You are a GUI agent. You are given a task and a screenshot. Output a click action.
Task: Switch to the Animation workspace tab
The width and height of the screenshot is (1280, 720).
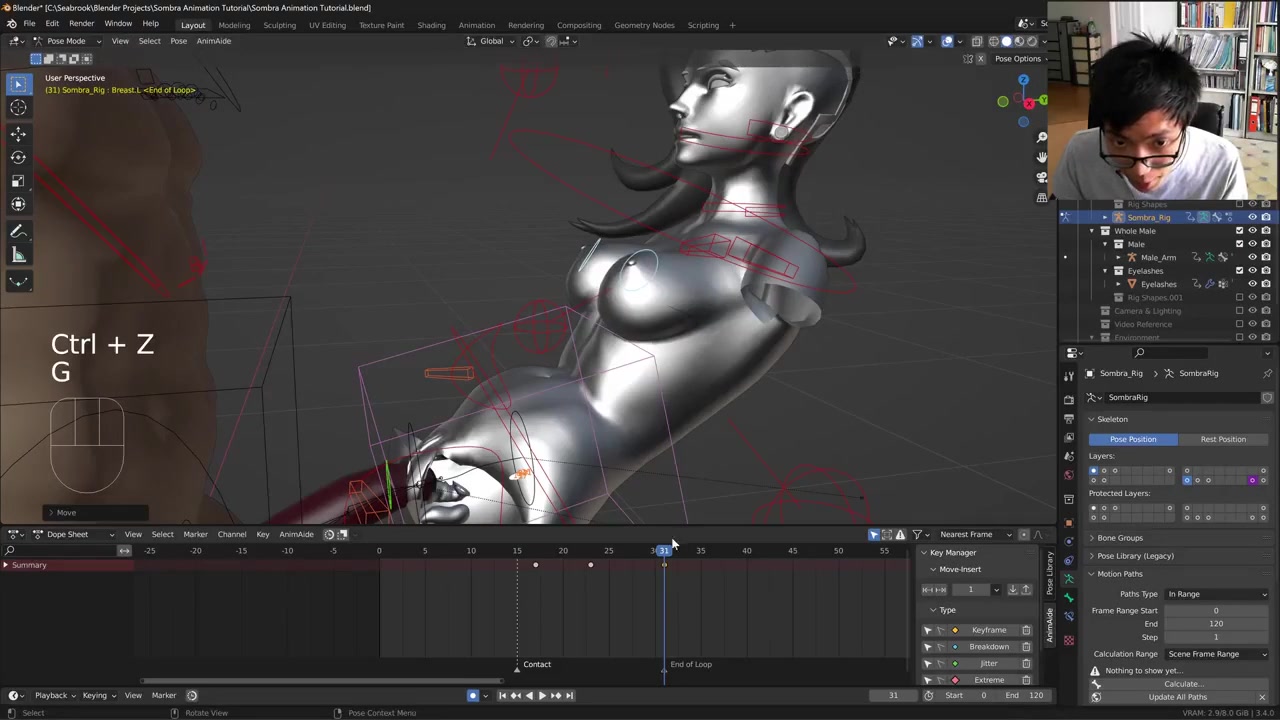[x=476, y=25]
